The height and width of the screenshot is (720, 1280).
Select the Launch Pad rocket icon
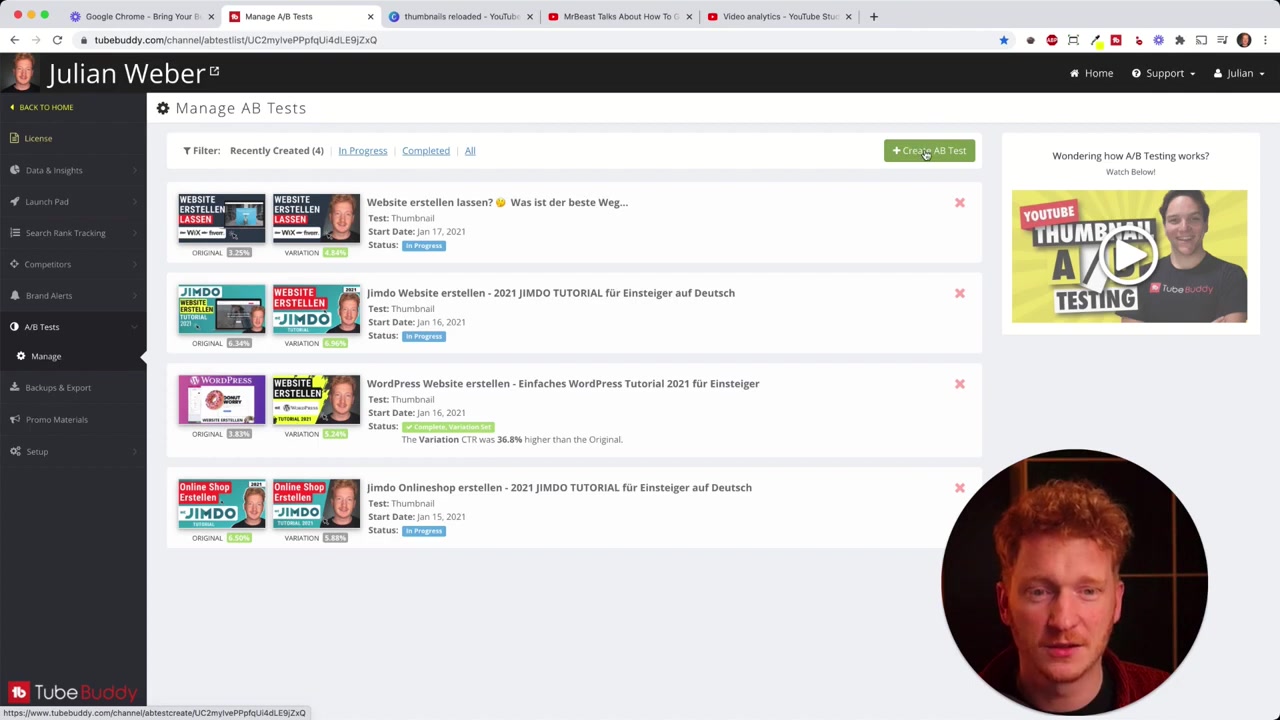pyautogui.click(x=15, y=201)
